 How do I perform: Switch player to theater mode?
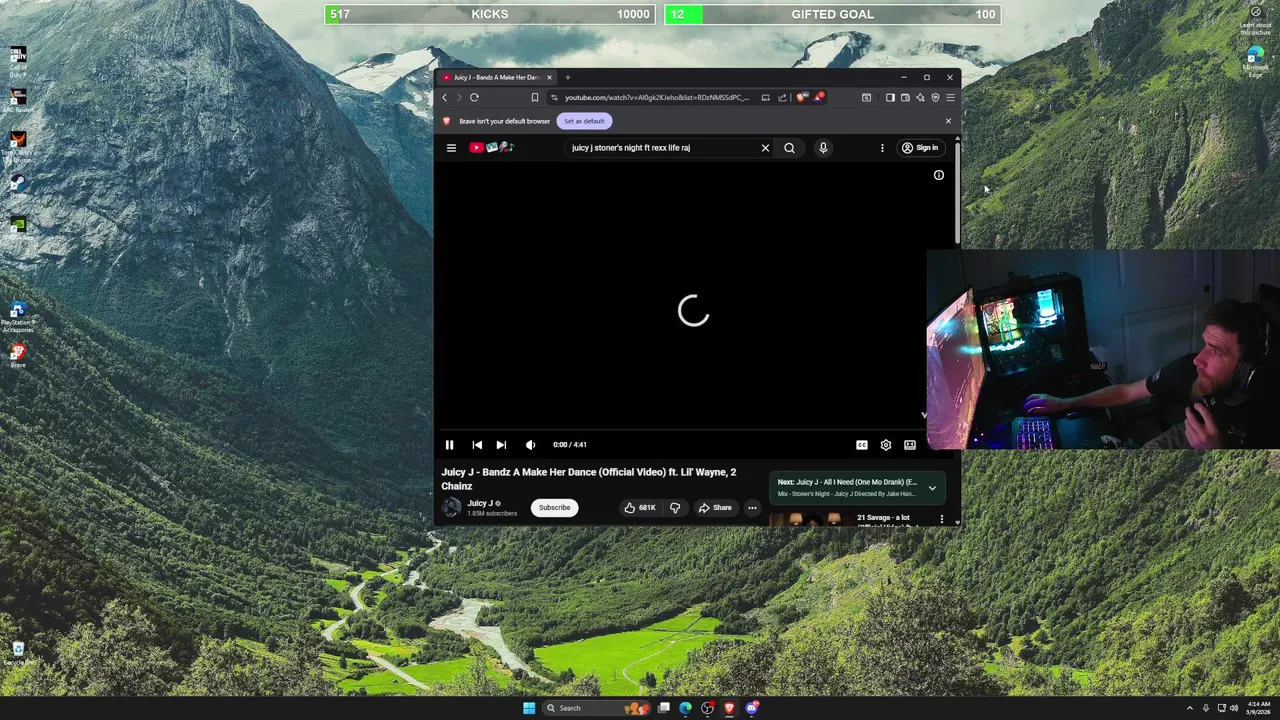click(x=910, y=445)
